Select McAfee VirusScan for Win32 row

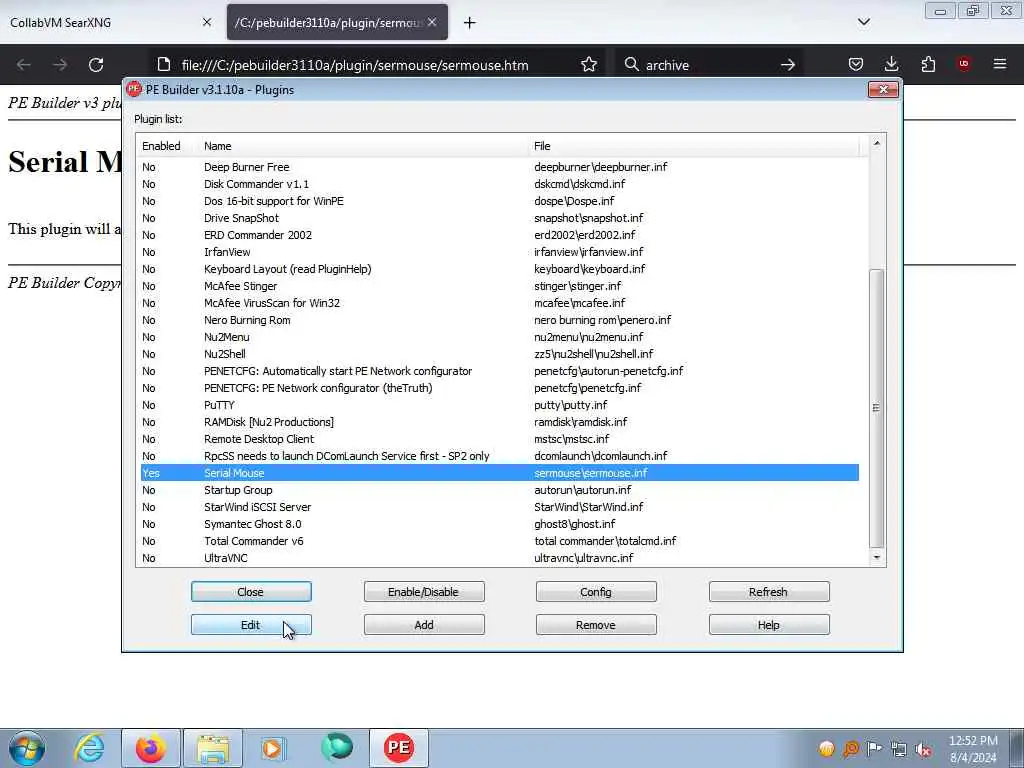point(500,303)
